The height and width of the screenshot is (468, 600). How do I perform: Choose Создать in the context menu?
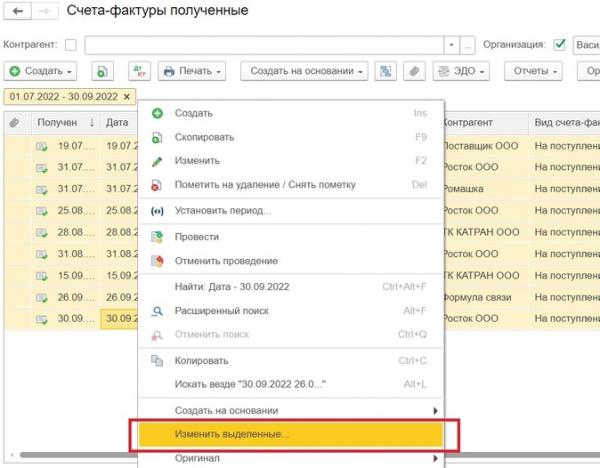[291, 113]
